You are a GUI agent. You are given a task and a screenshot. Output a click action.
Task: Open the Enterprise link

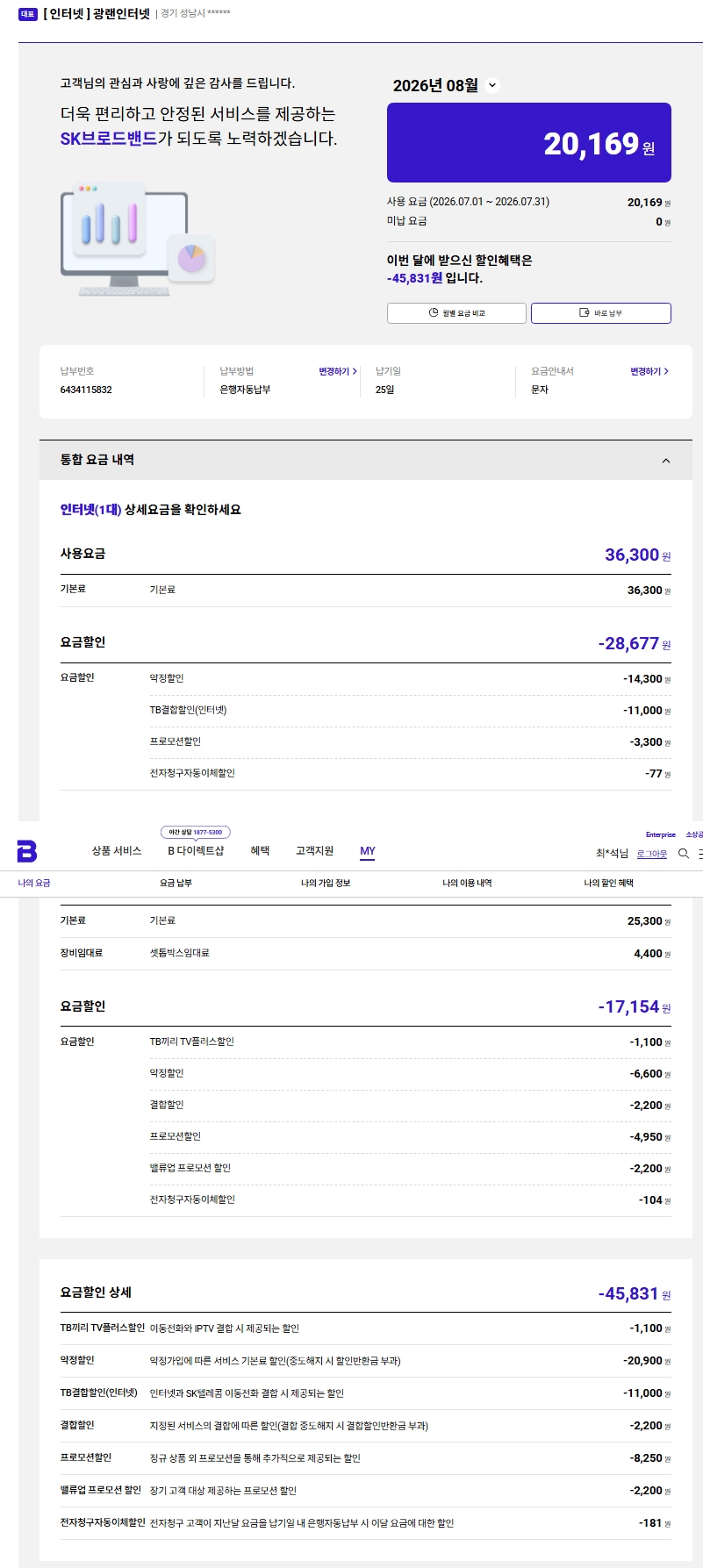[661, 834]
